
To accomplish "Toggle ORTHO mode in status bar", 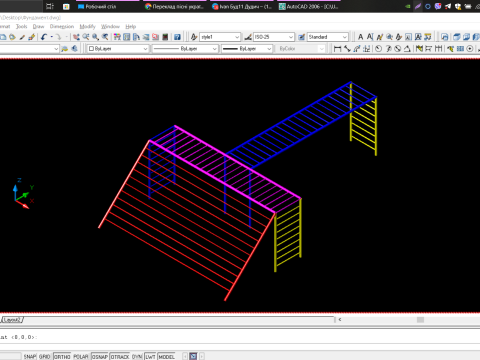I will coord(62,357).
